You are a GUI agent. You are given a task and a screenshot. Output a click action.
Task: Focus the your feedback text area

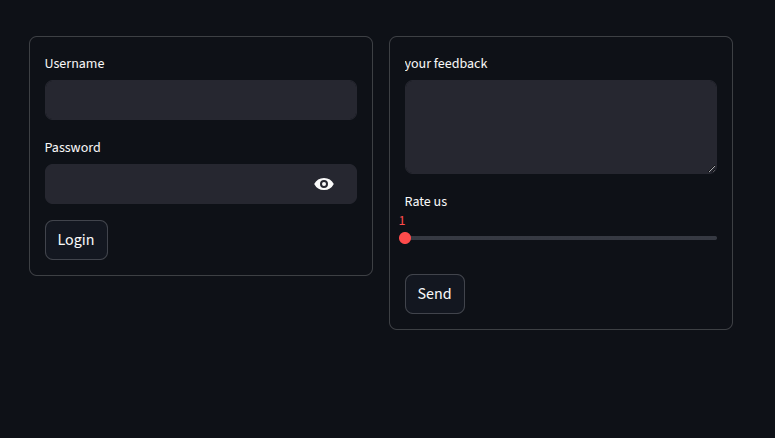click(560, 127)
